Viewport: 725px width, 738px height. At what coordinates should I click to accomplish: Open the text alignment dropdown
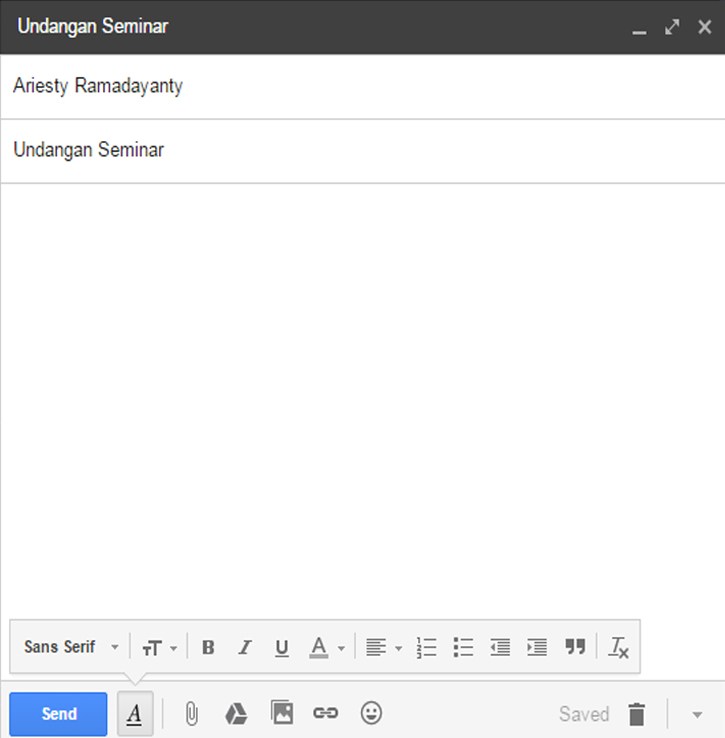tap(384, 648)
